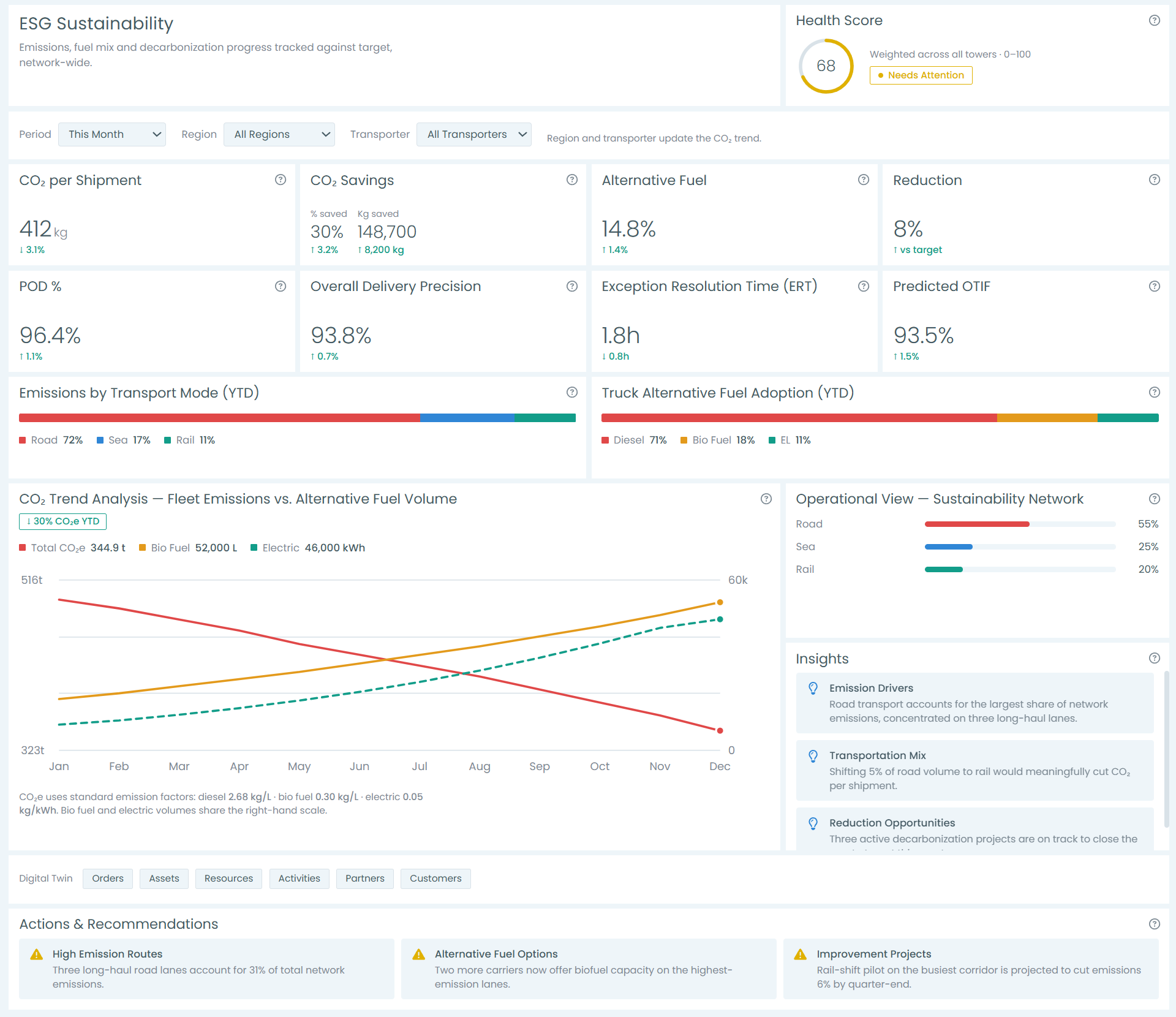Image resolution: width=1176 pixels, height=1017 pixels.
Task: Click the Bio Fuel legend swatch in trend chart
Action: pos(142,548)
